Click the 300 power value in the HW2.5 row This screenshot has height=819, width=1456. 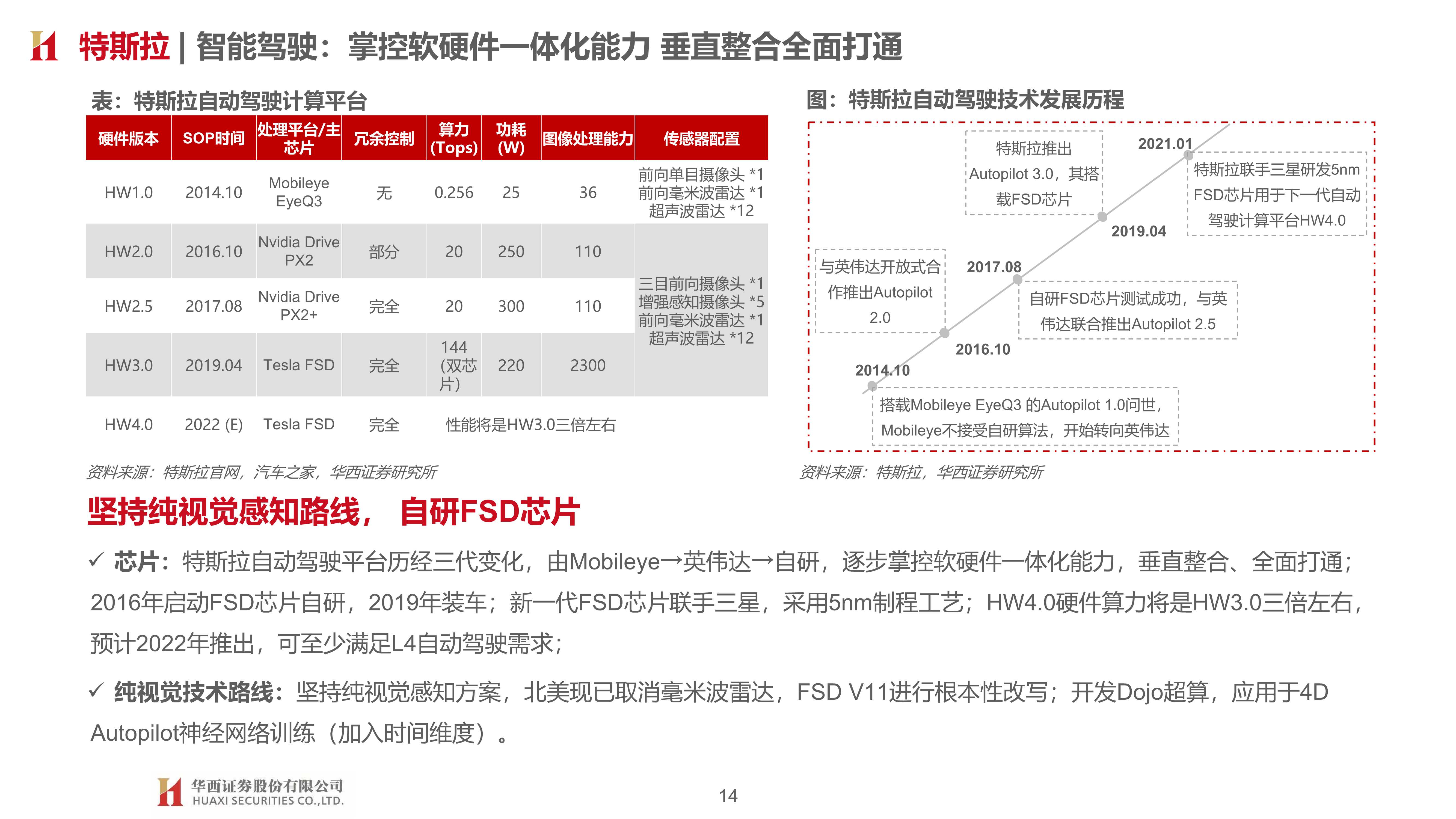tap(511, 306)
